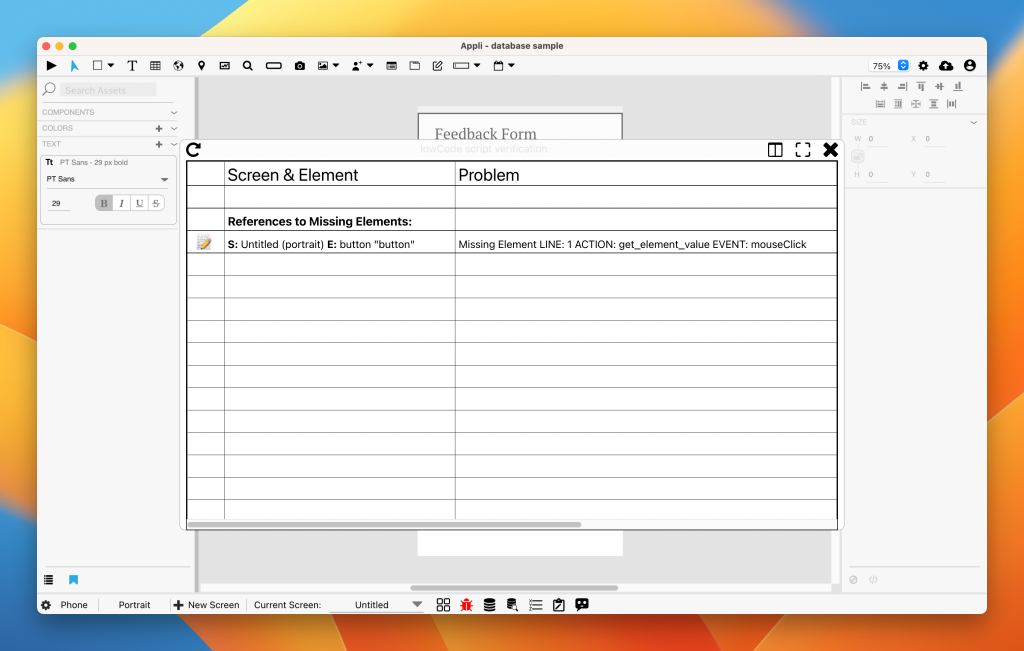Click the Screen & Element column header
The height and width of the screenshot is (651, 1024).
pos(293,175)
